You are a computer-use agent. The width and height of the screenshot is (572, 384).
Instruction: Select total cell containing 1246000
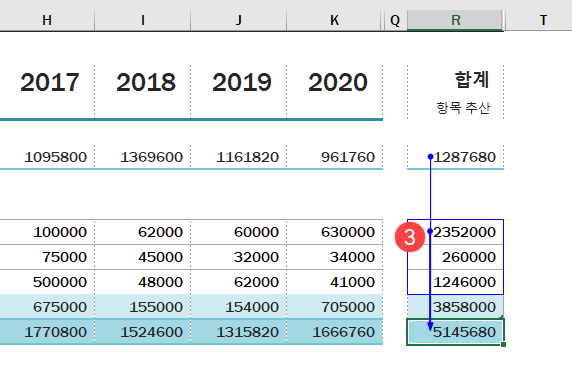coord(455,282)
